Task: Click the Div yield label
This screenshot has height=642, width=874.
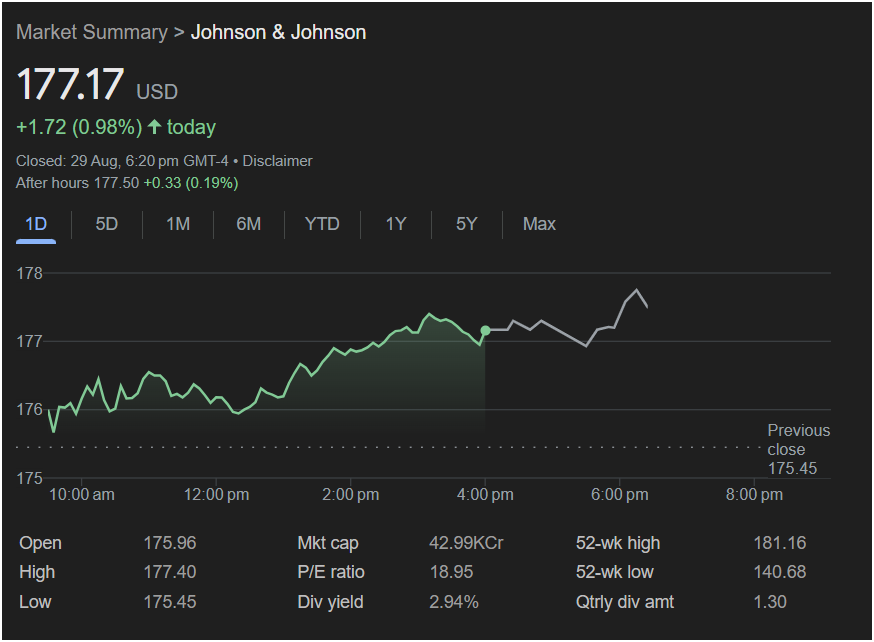Action: point(330,602)
